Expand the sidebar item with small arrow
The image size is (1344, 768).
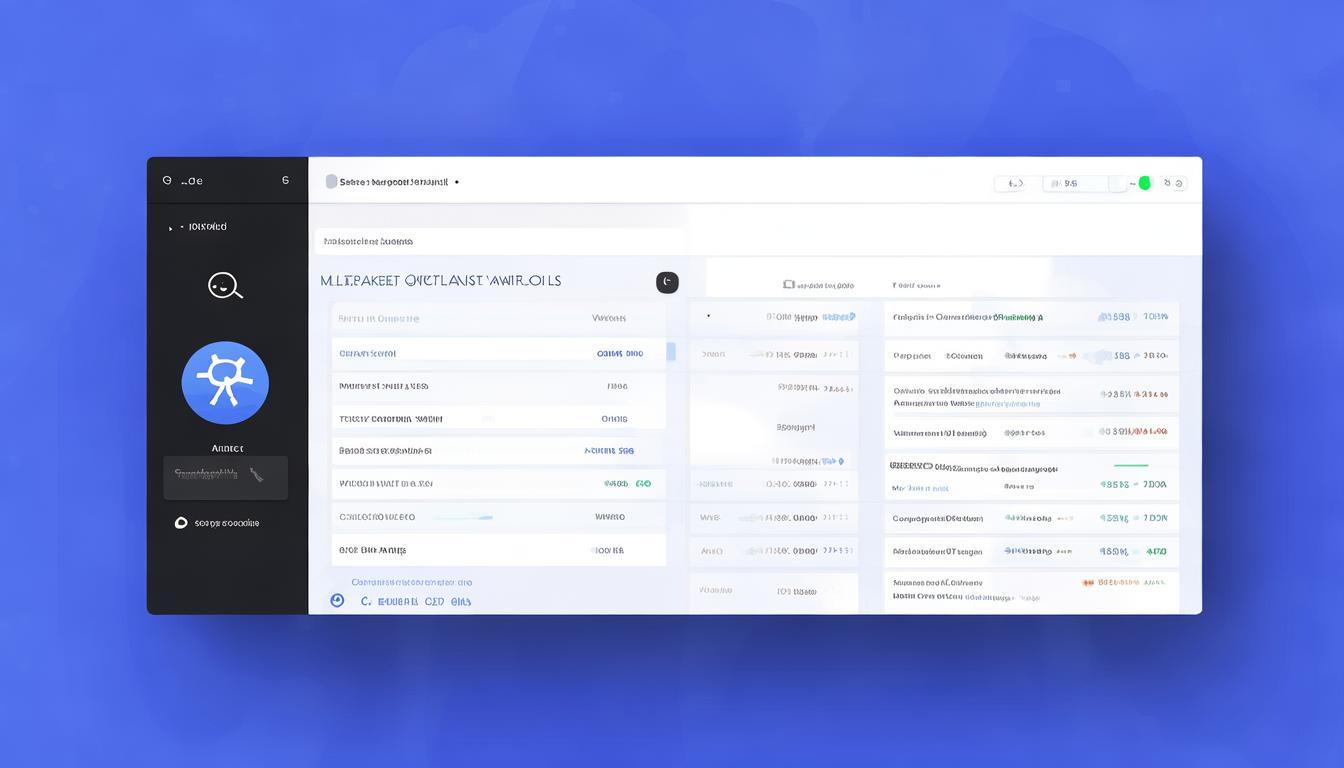(x=171, y=228)
